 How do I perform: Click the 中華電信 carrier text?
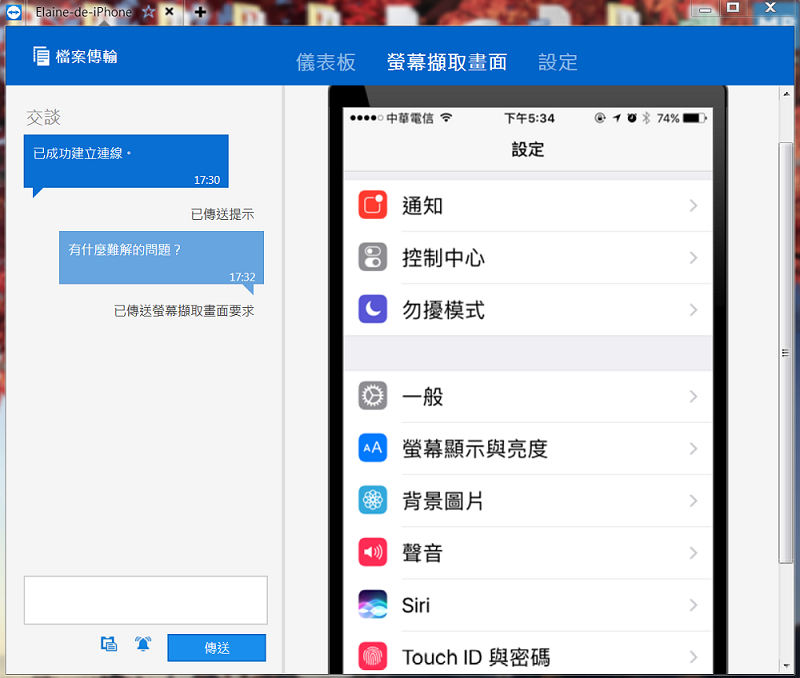coord(410,118)
